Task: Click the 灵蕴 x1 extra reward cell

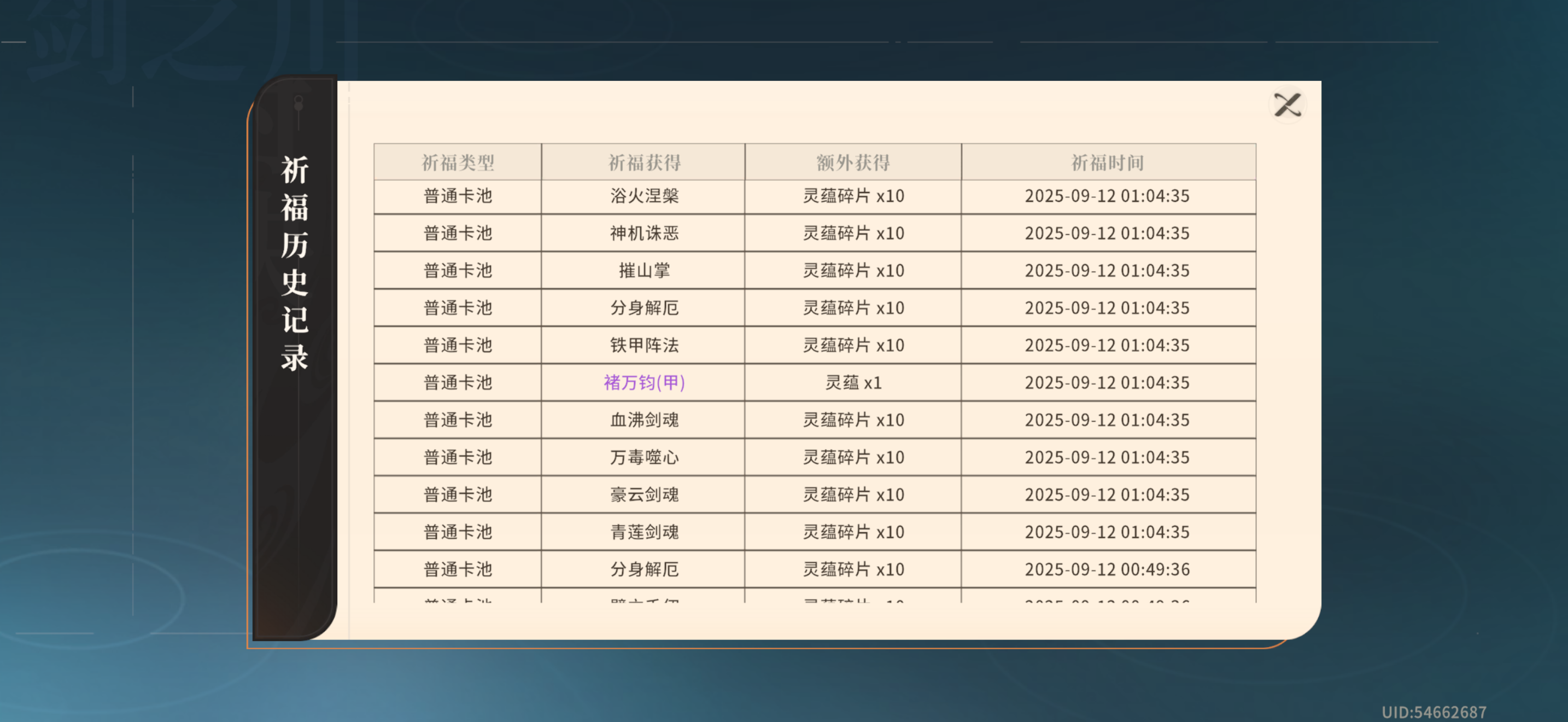Action: click(853, 382)
